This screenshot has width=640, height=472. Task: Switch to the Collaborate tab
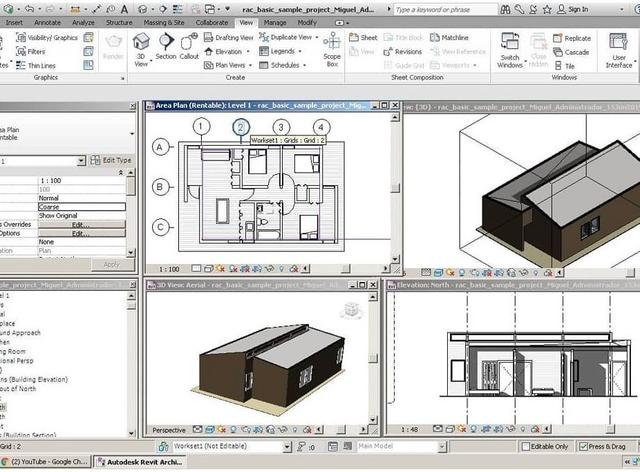coord(212,22)
